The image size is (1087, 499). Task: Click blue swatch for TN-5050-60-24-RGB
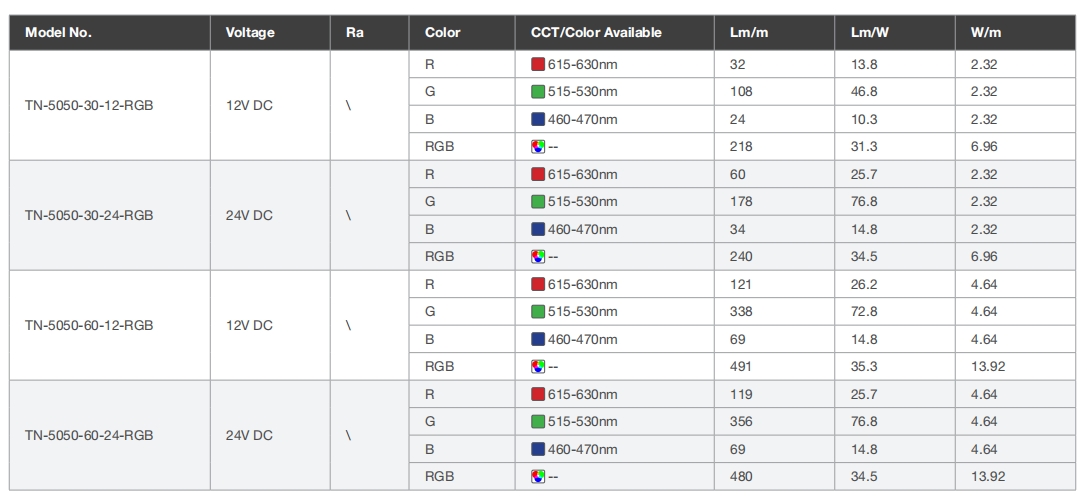click(x=538, y=449)
